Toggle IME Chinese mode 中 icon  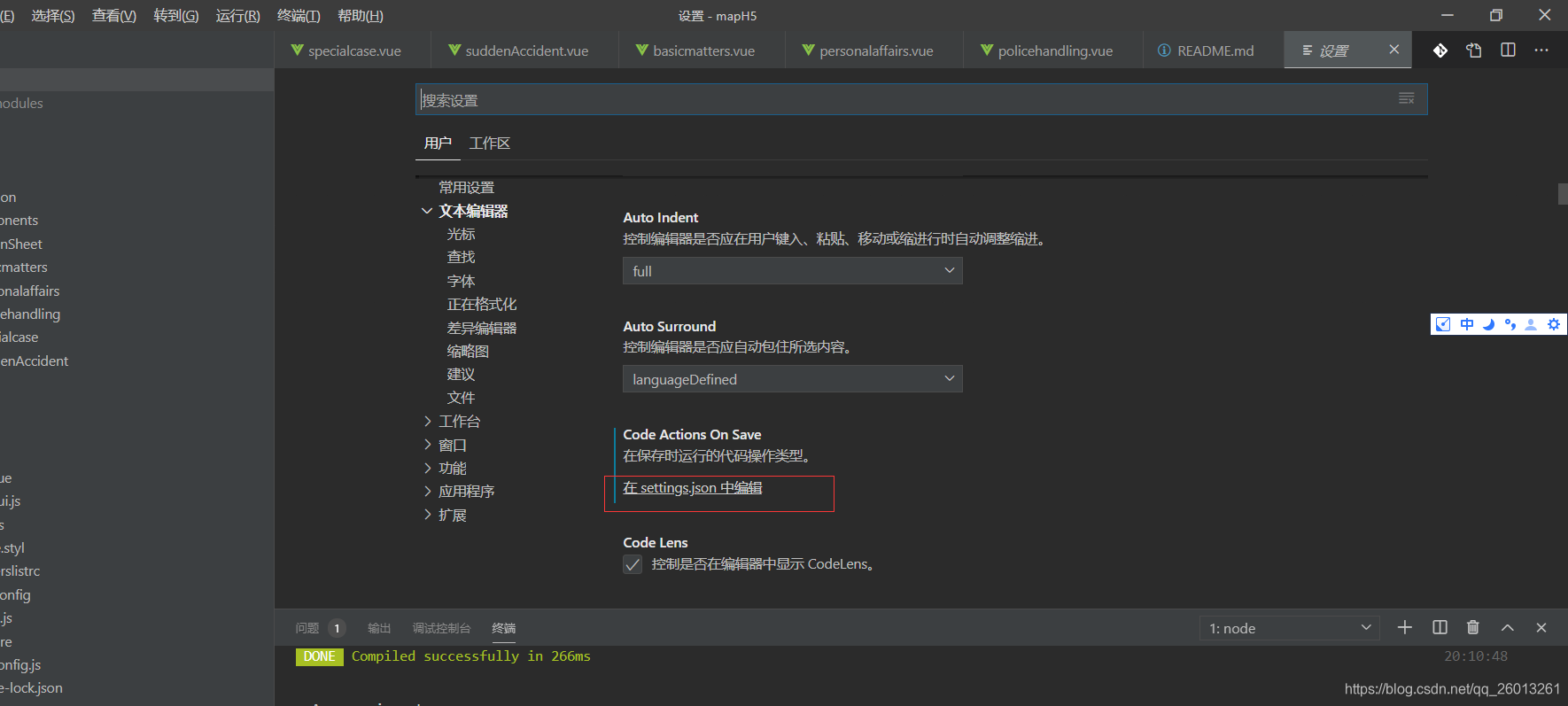[1467, 324]
